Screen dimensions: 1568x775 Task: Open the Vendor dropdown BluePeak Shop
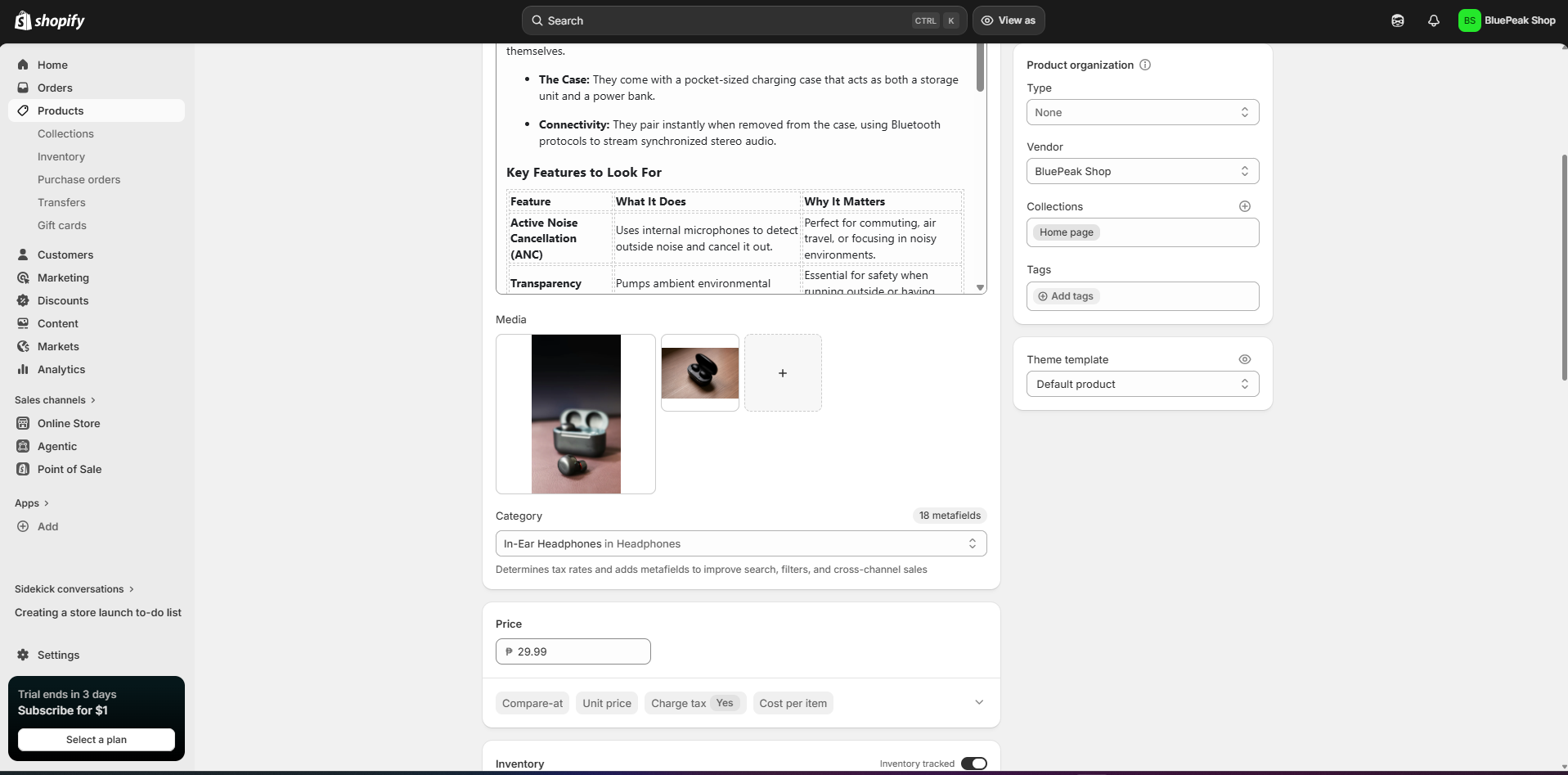[x=1143, y=171]
